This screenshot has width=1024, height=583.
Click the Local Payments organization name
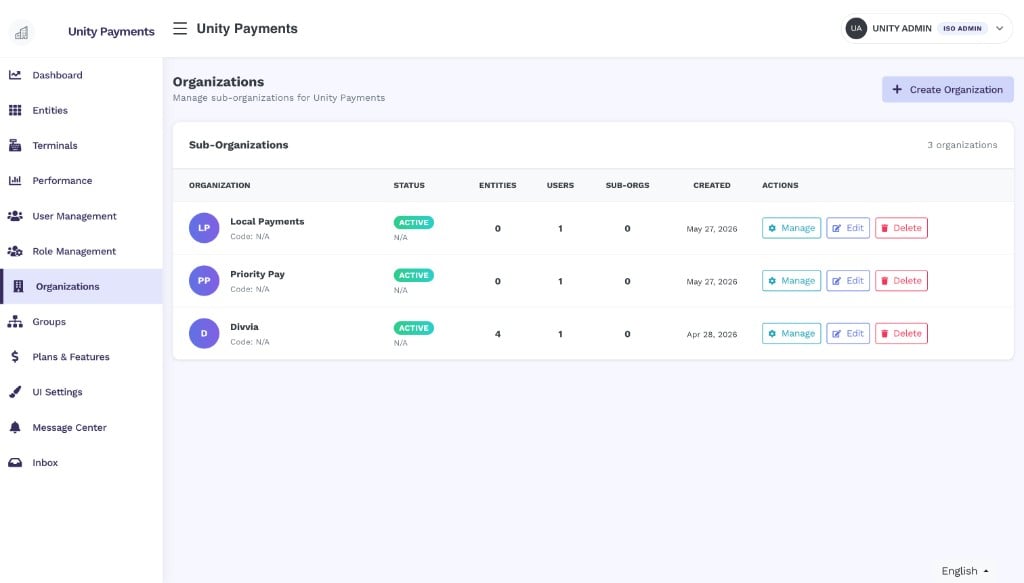[267, 221]
